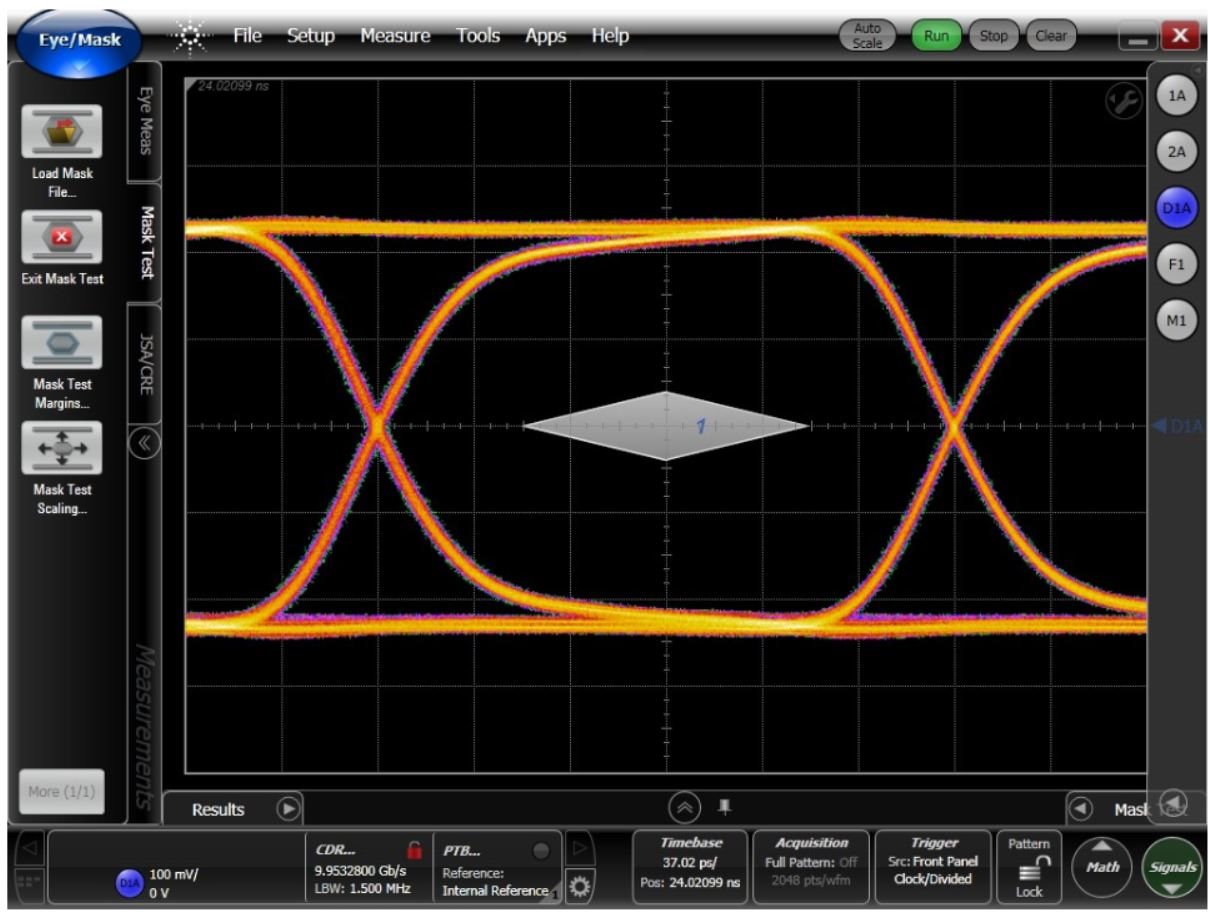
Task: Click the mask region 1 diamond
Action: pos(666,426)
